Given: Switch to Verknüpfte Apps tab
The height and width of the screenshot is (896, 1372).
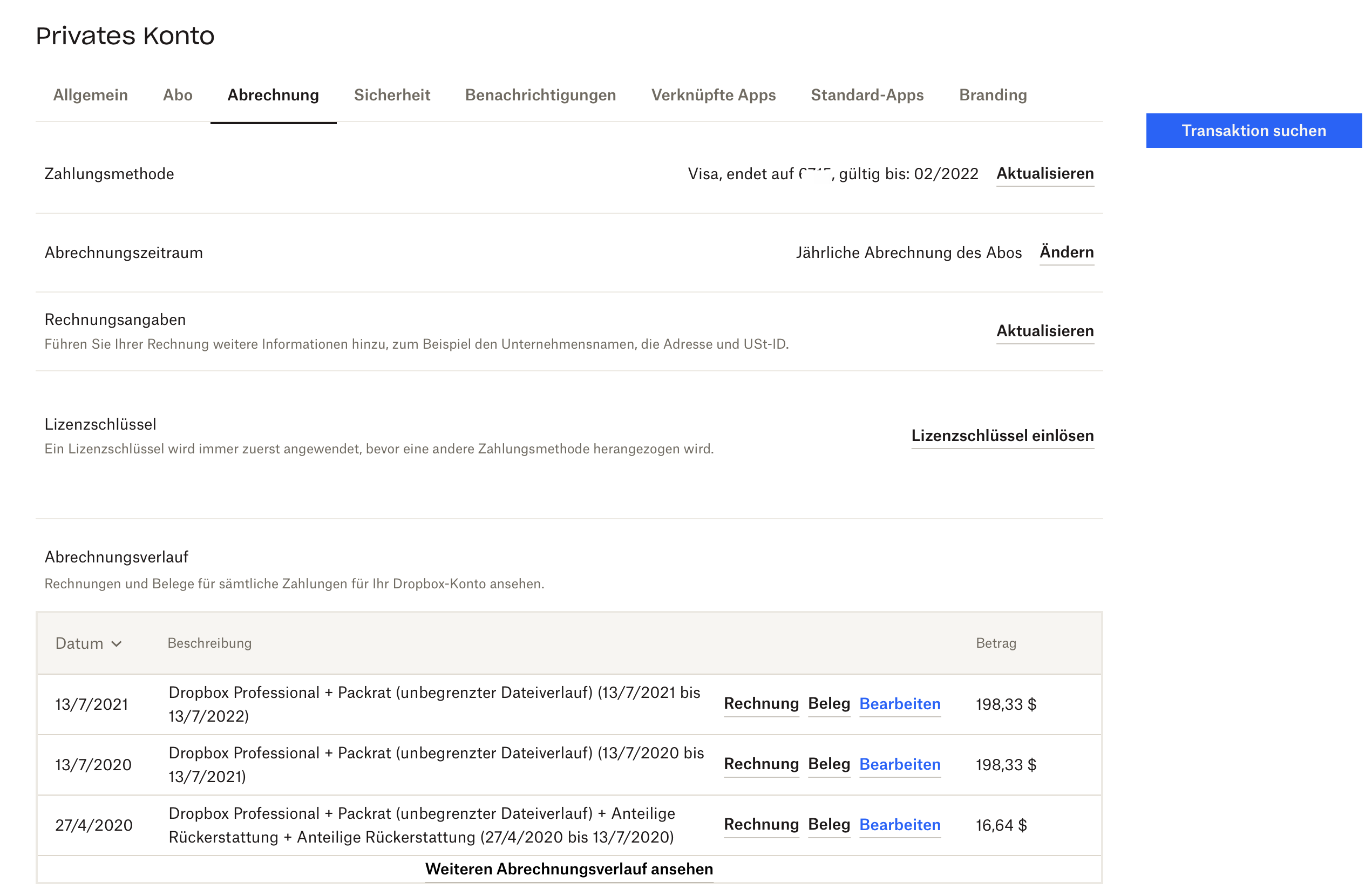Looking at the screenshot, I should (x=714, y=95).
